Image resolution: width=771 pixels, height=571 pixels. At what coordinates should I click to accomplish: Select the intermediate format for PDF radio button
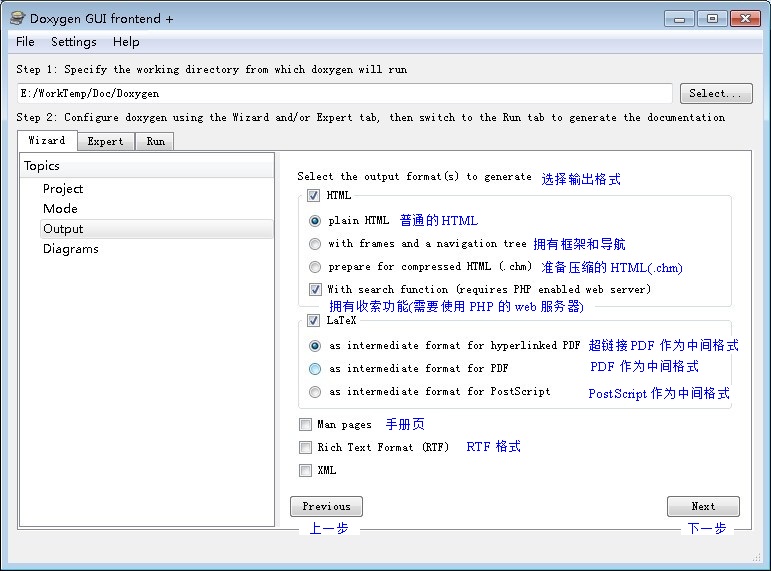pyautogui.click(x=315, y=369)
